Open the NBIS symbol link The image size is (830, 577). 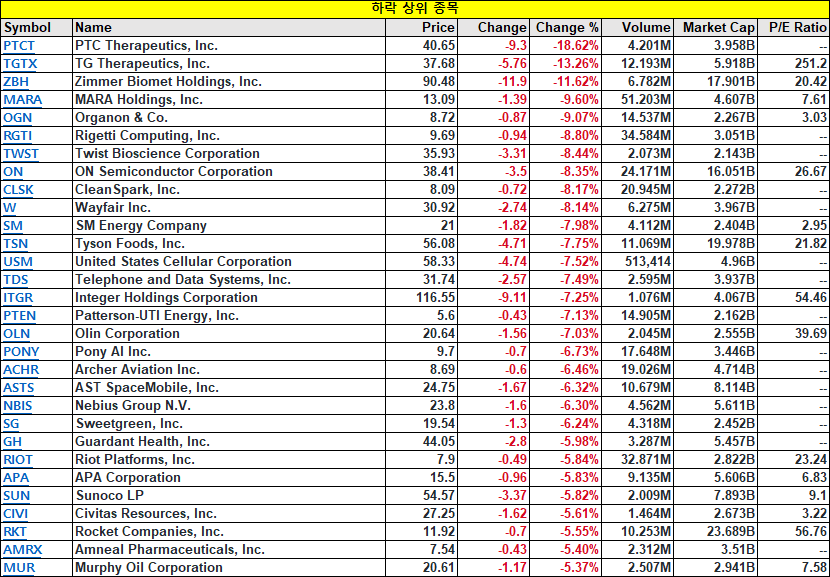17,405
